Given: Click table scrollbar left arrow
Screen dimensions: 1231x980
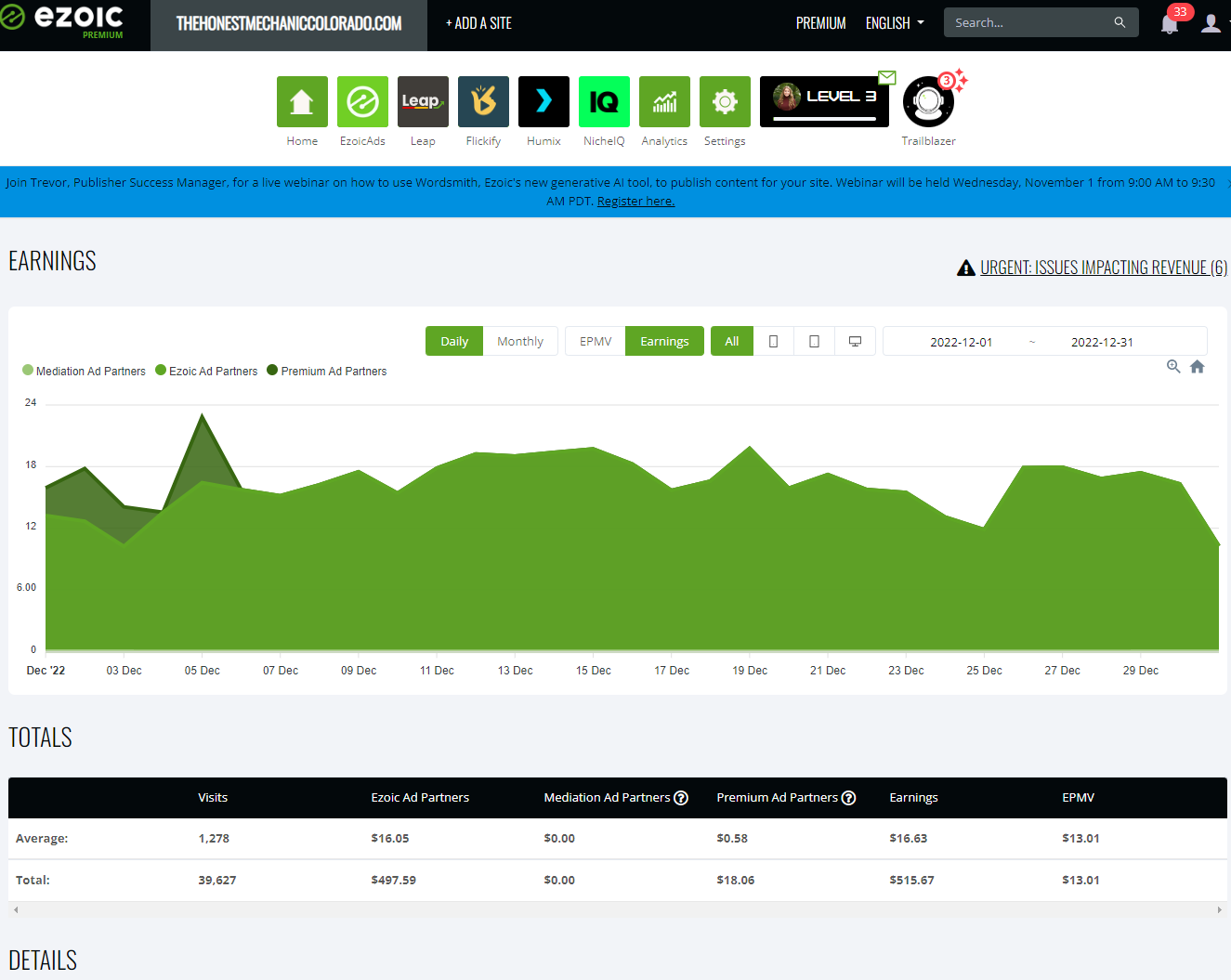Looking at the screenshot, I should coord(16,909).
